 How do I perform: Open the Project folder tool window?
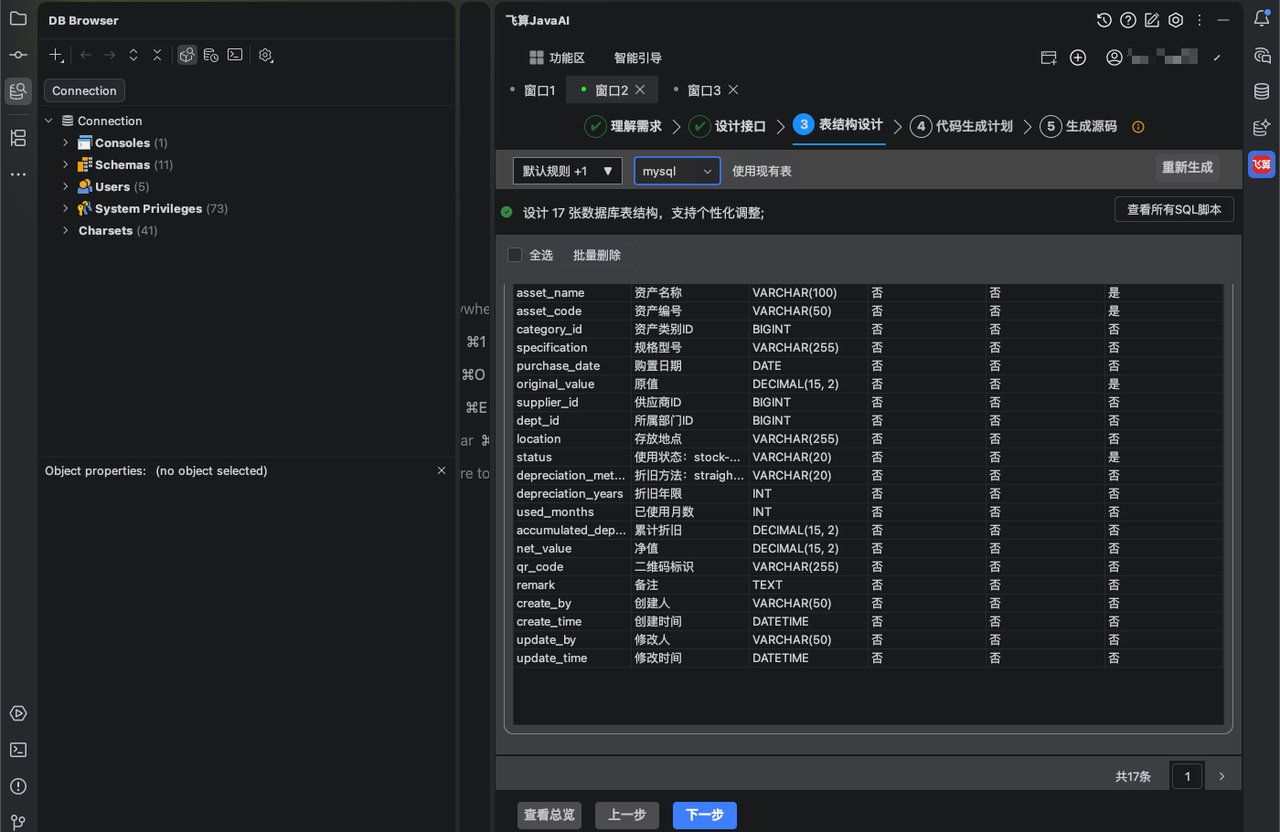[x=18, y=18]
